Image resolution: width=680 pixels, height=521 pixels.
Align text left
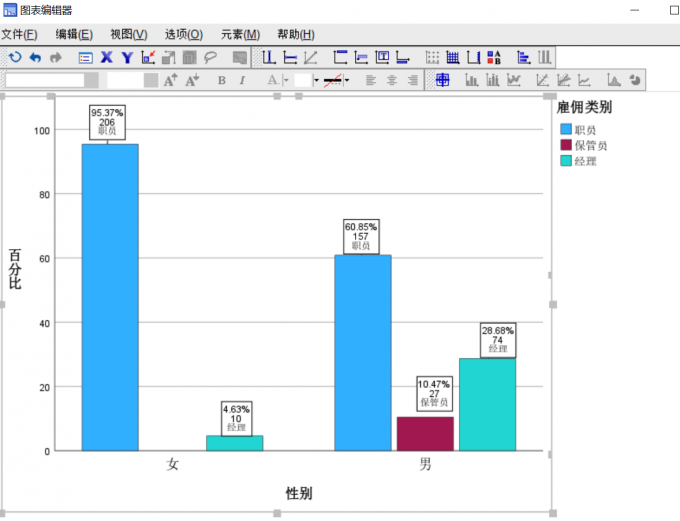point(370,80)
